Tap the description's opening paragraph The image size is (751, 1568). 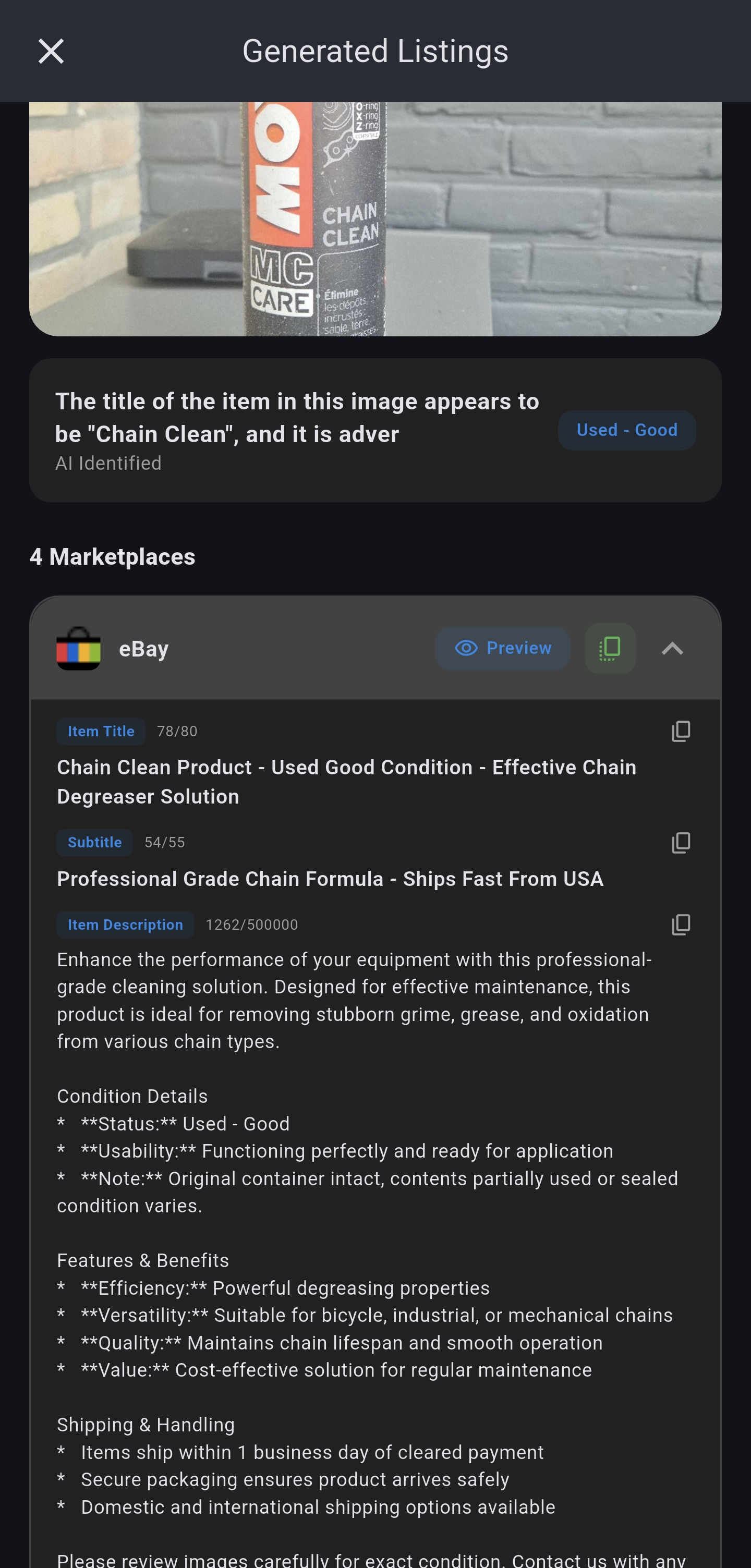point(354,1001)
